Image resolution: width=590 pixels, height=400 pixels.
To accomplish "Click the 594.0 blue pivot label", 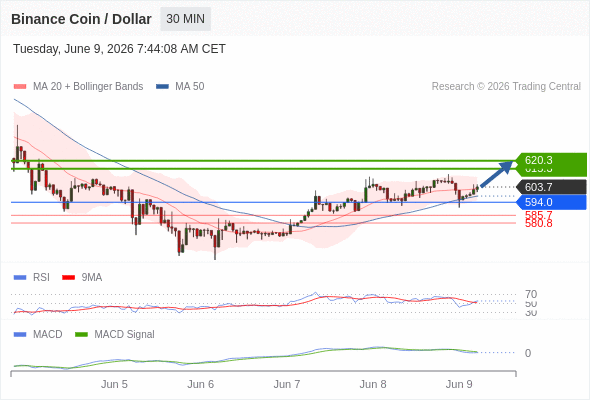I will [x=551, y=202].
